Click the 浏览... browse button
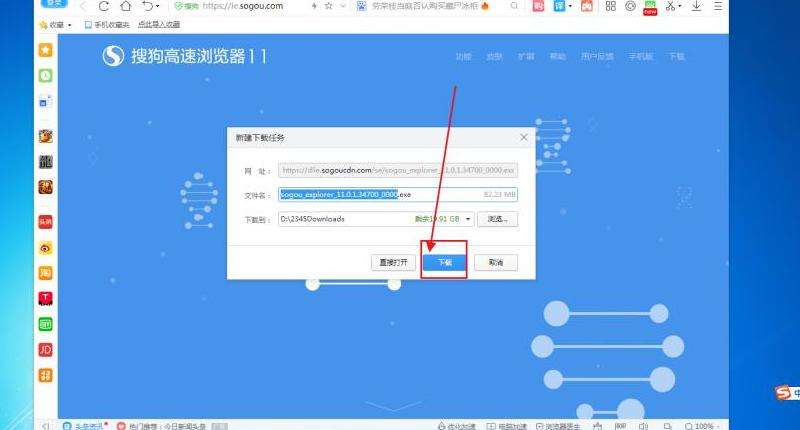Image resolution: width=800 pixels, height=430 pixels. coord(497,219)
